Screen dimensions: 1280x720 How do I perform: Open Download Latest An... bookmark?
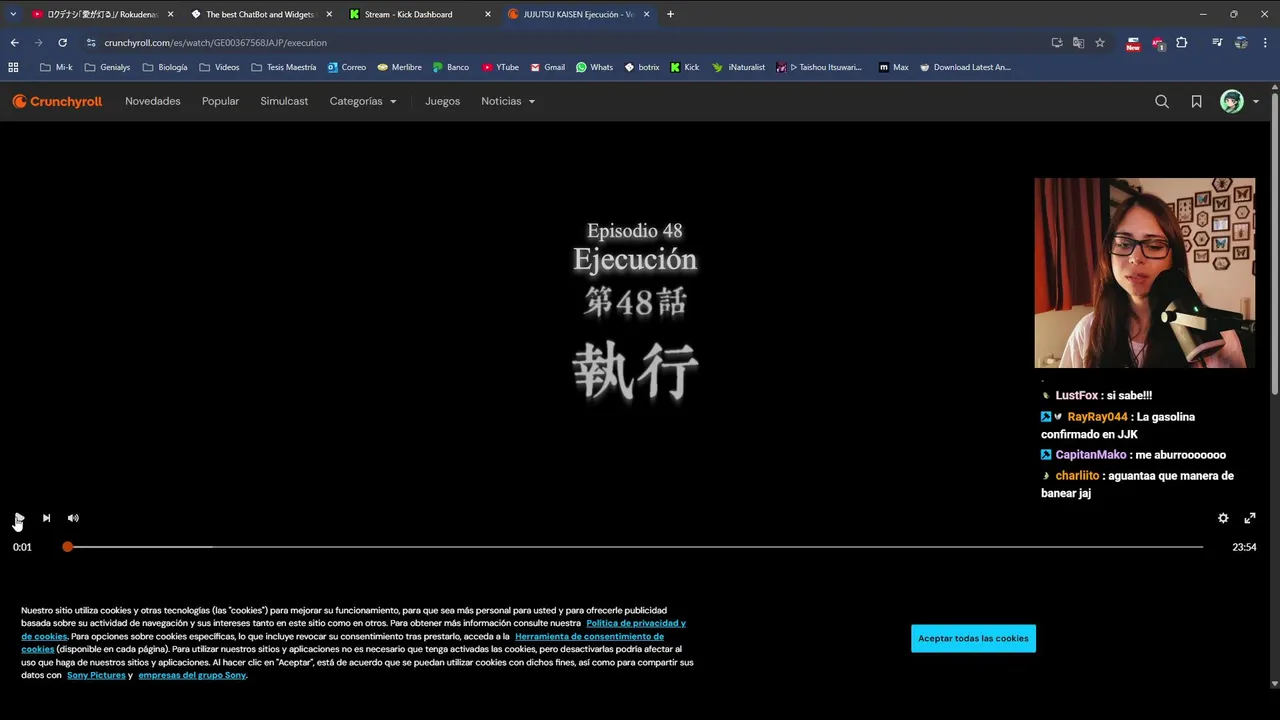(965, 67)
